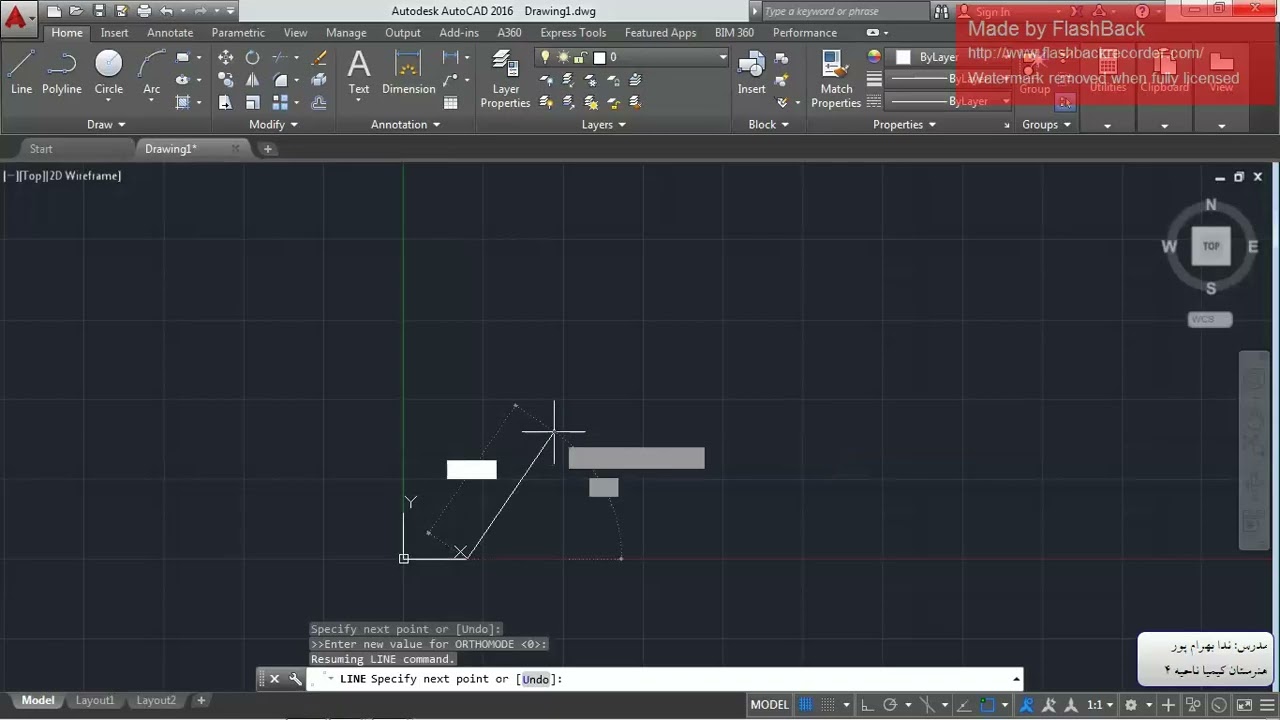Add a new layout tab
This screenshot has width=1280, height=720.
[201, 701]
